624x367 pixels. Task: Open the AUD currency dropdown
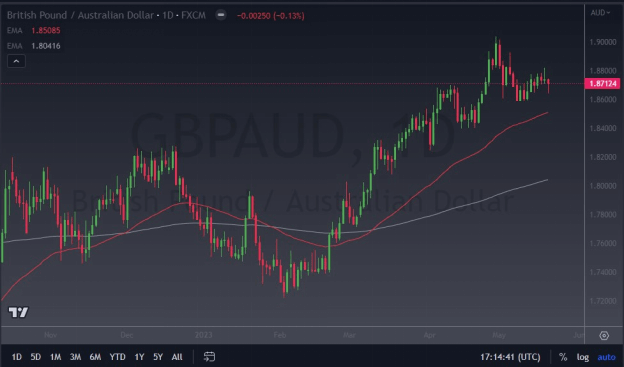point(600,13)
